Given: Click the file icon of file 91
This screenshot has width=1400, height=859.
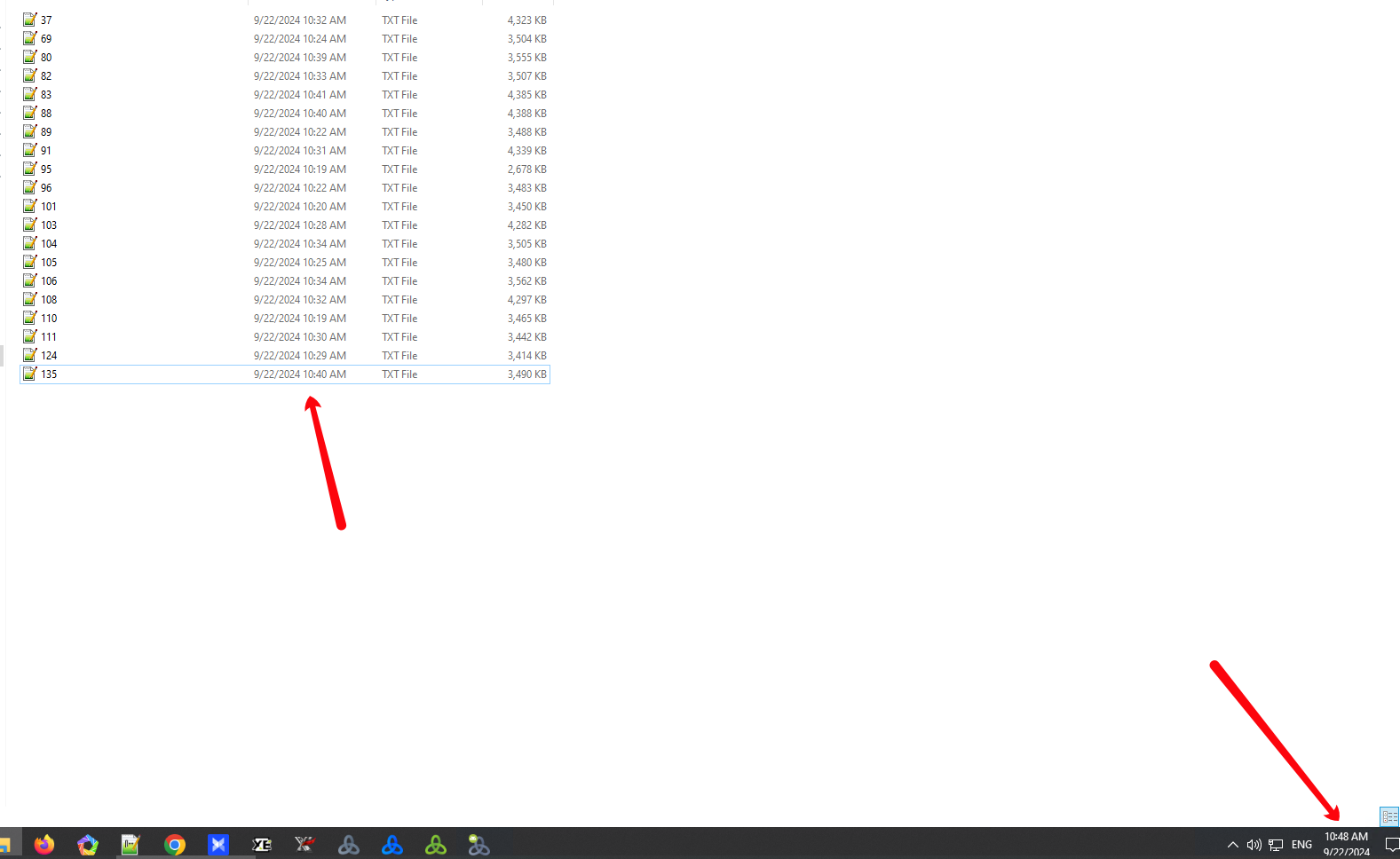Looking at the screenshot, I should [30, 150].
